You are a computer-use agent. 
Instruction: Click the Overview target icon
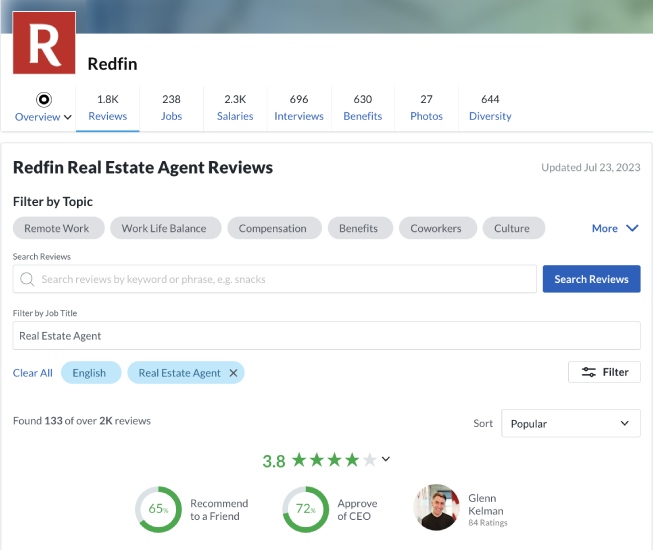click(44, 100)
